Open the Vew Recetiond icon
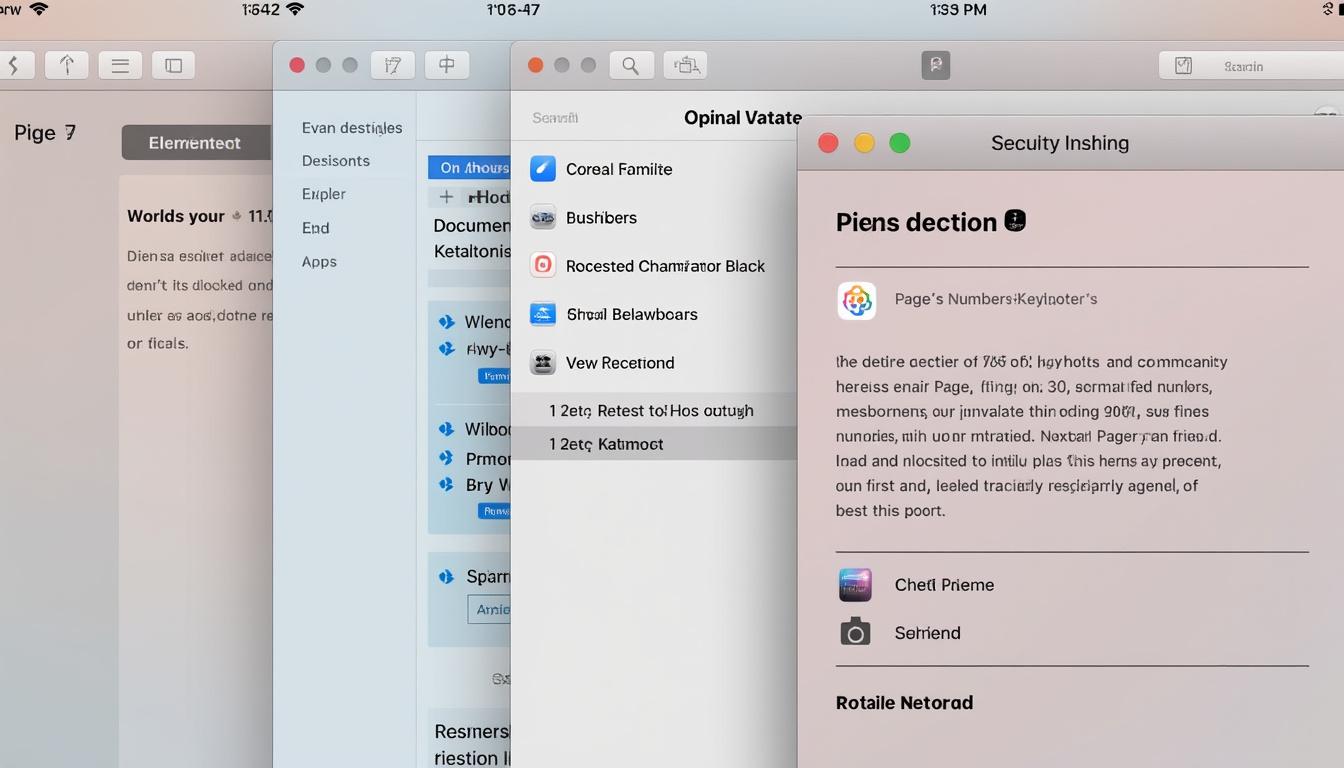Viewport: 1344px width, 768px height. click(x=543, y=362)
